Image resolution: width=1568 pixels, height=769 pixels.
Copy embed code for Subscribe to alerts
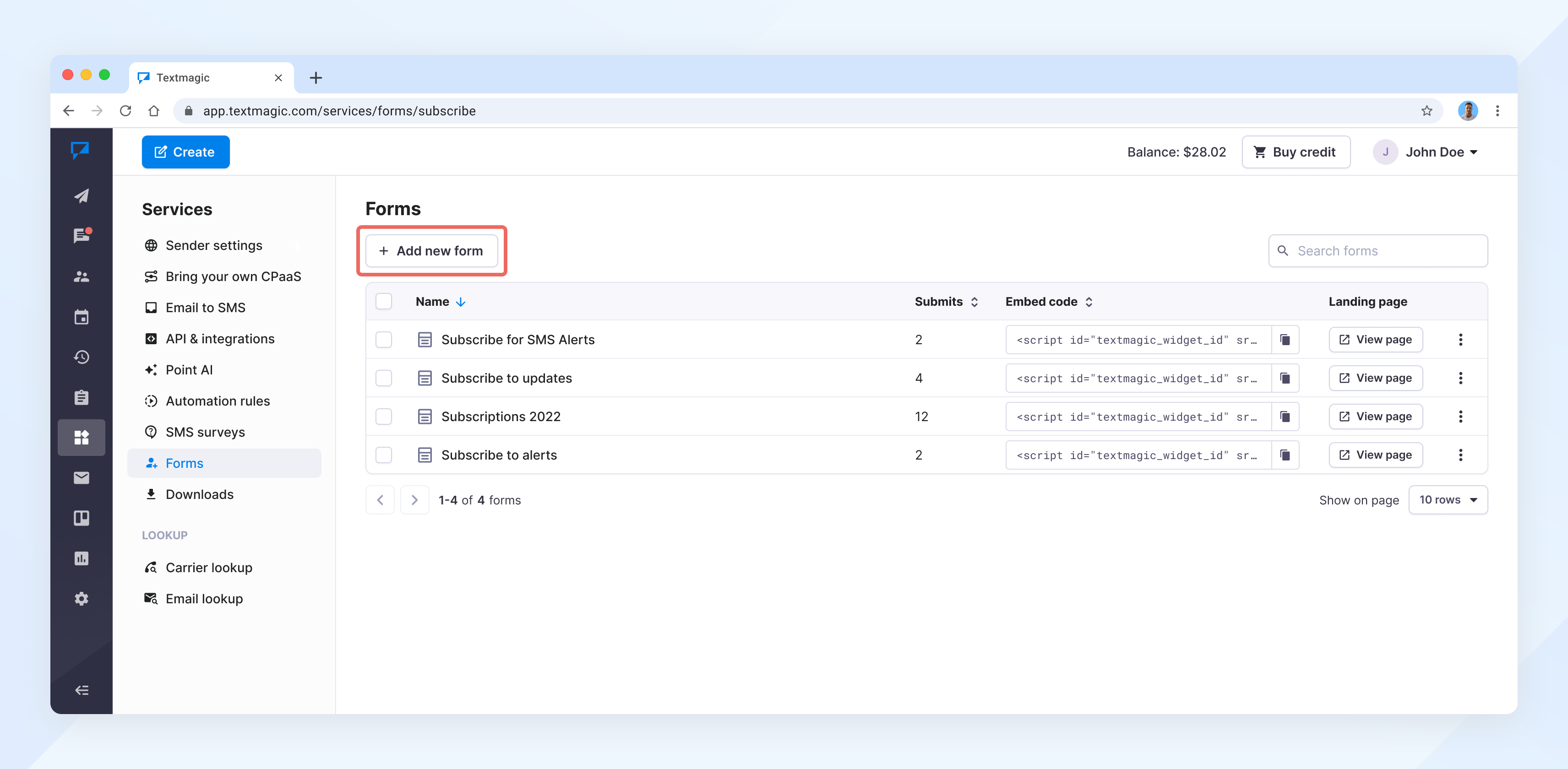point(1285,455)
